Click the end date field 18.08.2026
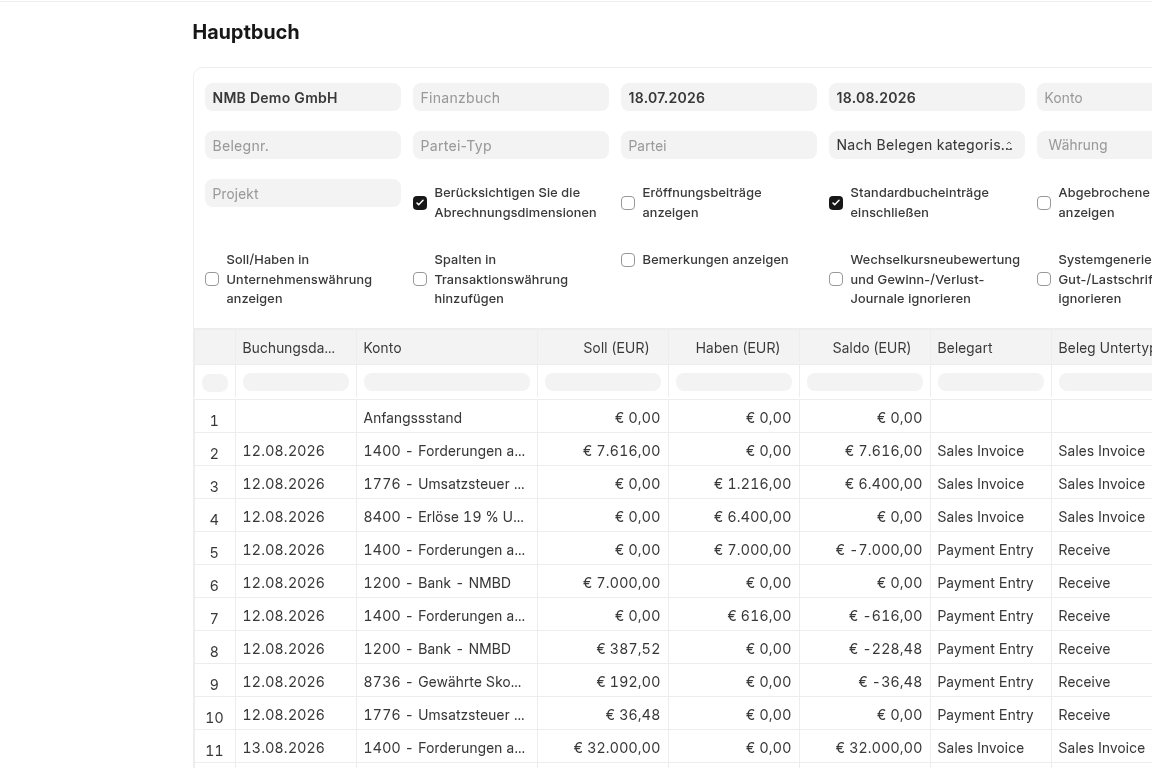 pos(926,98)
